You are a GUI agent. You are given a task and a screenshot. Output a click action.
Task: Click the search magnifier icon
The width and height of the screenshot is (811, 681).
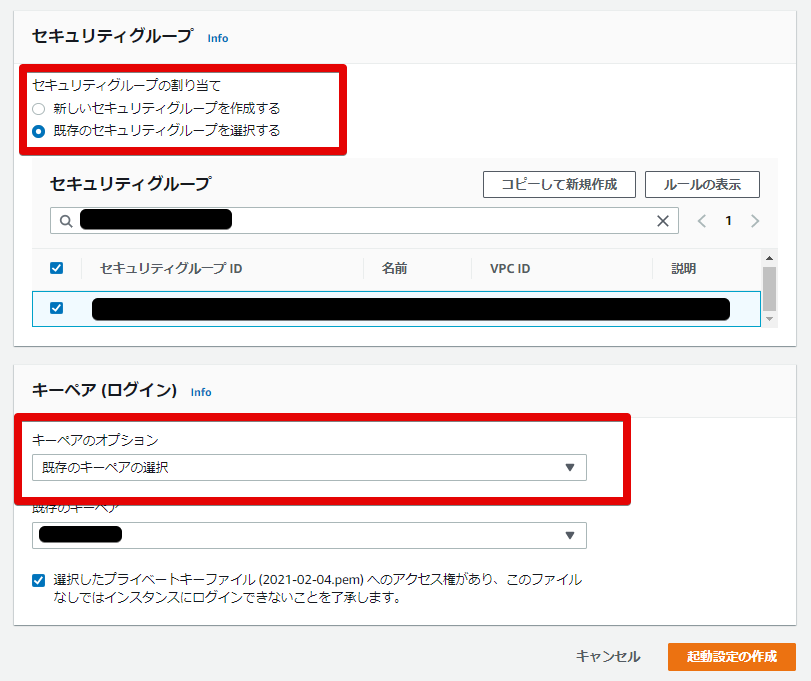pos(65,220)
